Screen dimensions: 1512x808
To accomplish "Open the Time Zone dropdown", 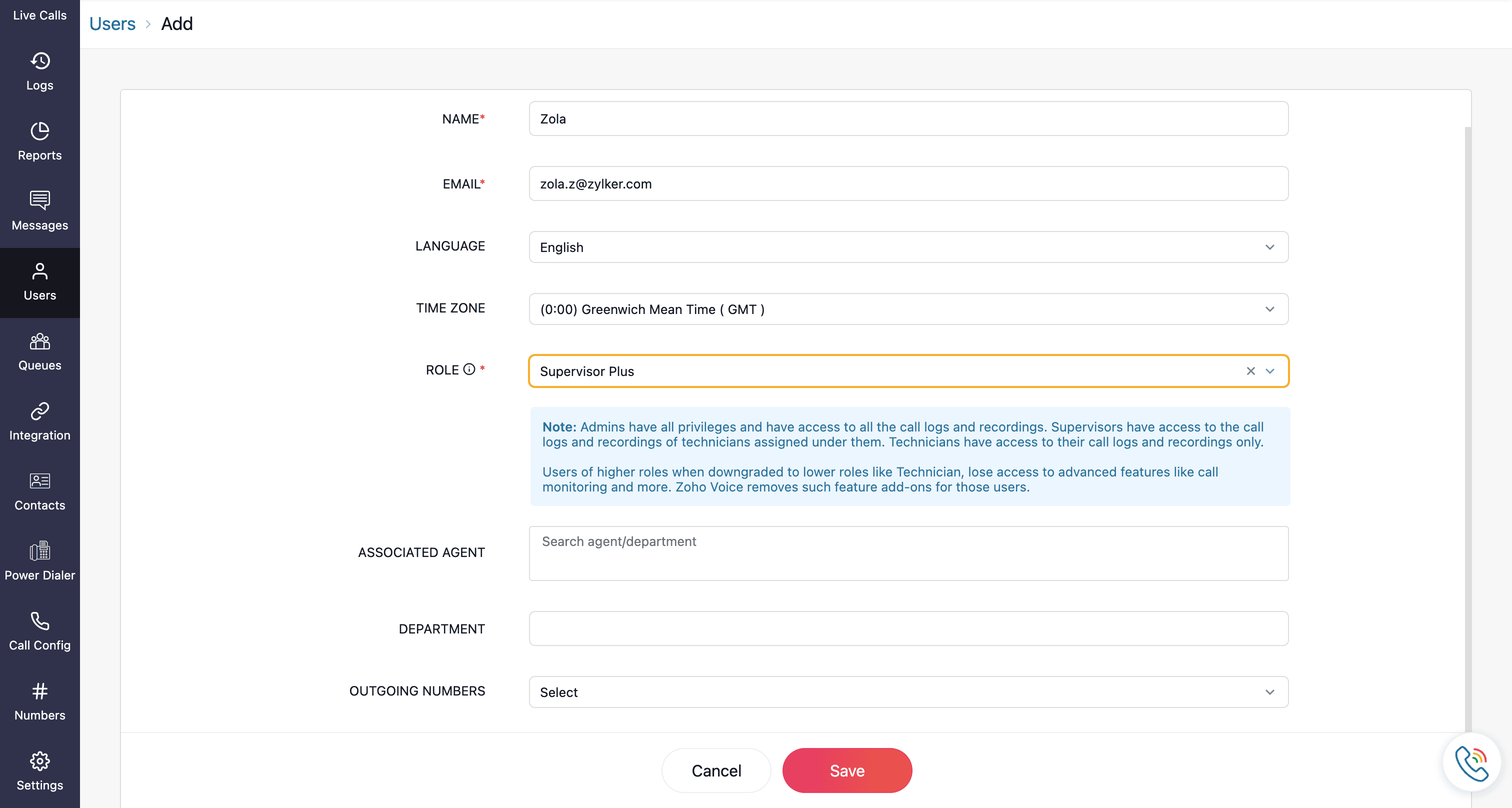I will coord(1269,309).
